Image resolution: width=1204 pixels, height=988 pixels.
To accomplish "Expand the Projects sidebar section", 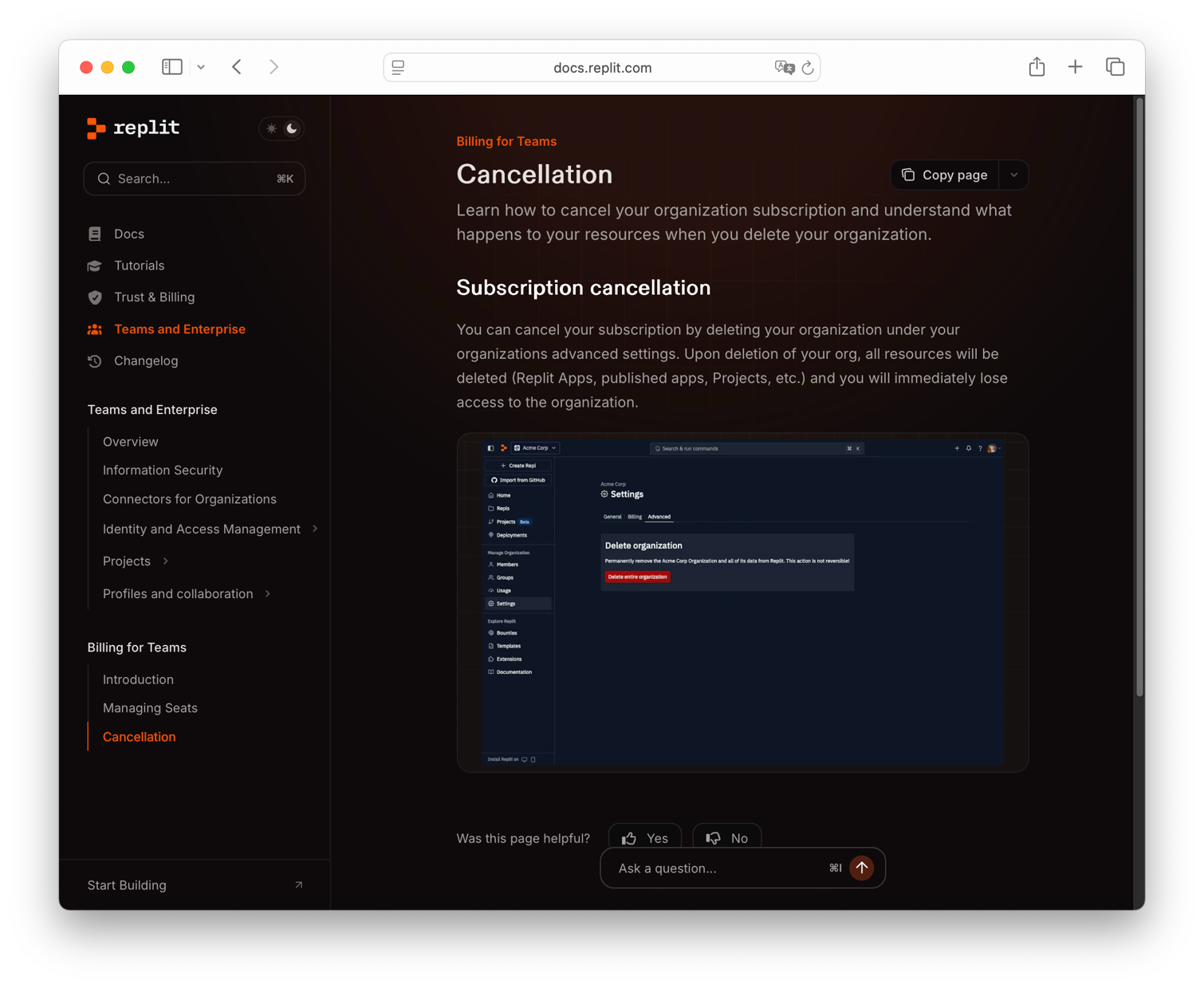I will tap(166, 561).
